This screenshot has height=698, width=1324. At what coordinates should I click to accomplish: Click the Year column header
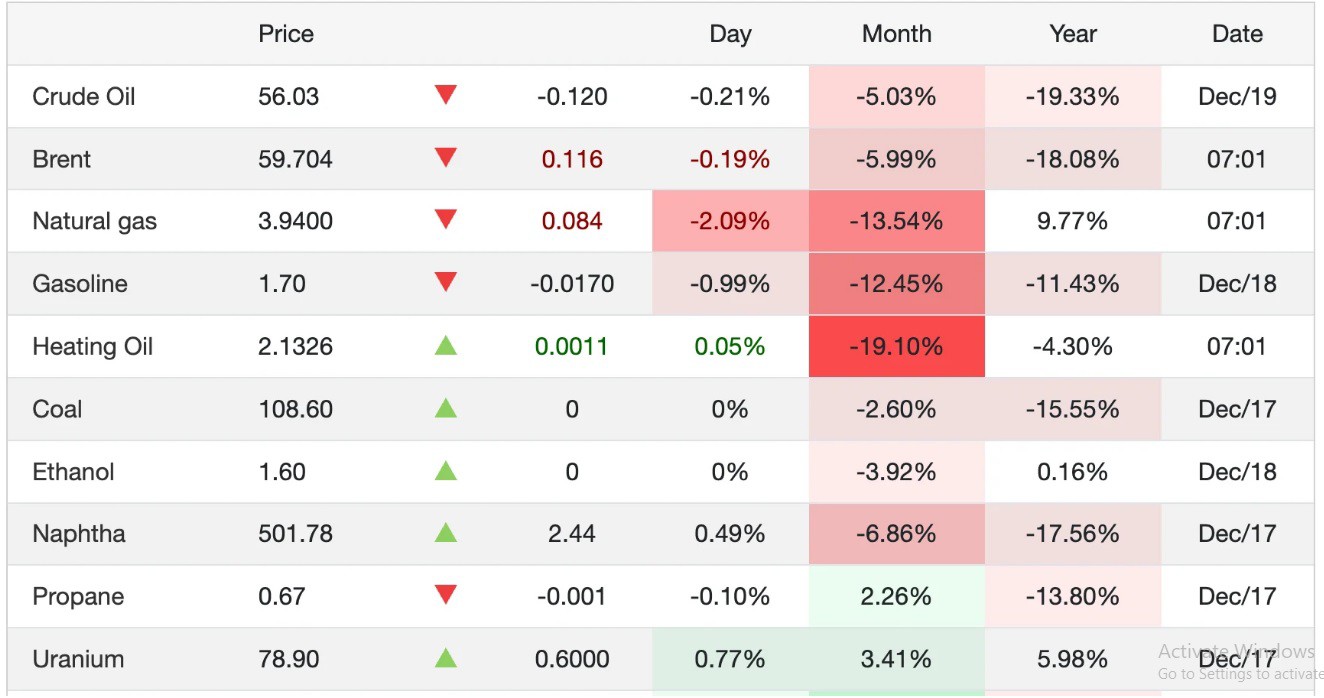(1072, 34)
